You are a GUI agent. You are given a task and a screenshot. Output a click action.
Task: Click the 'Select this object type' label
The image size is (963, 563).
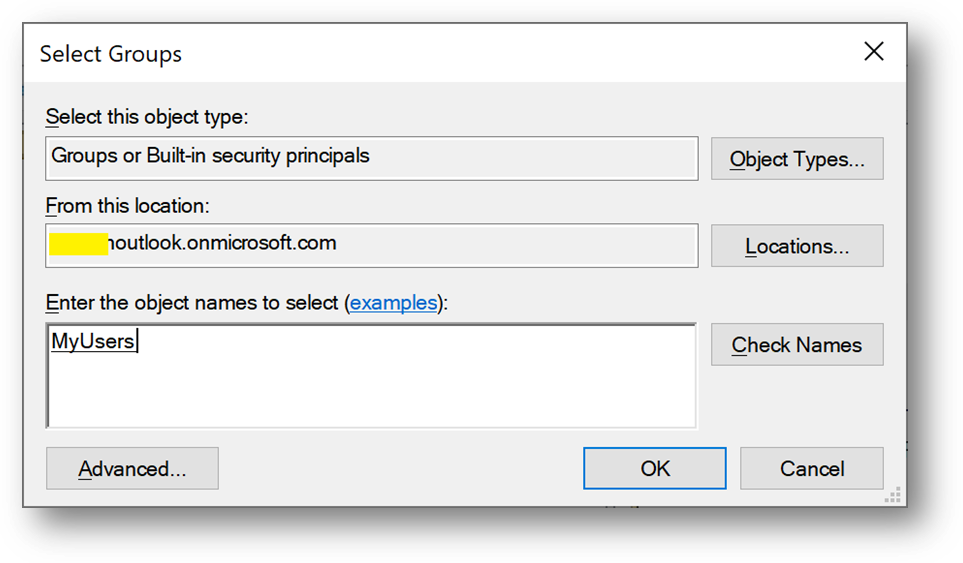(x=147, y=117)
